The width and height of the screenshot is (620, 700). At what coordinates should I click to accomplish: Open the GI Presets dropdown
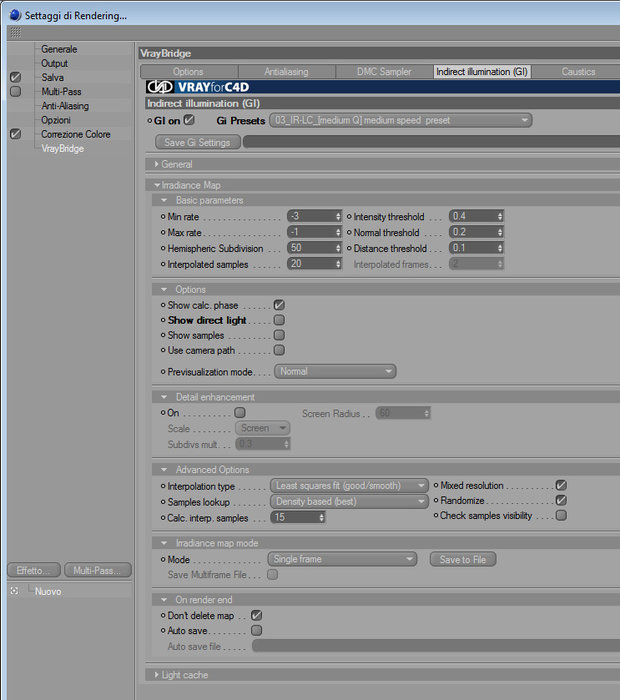click(x=401, y=120)
